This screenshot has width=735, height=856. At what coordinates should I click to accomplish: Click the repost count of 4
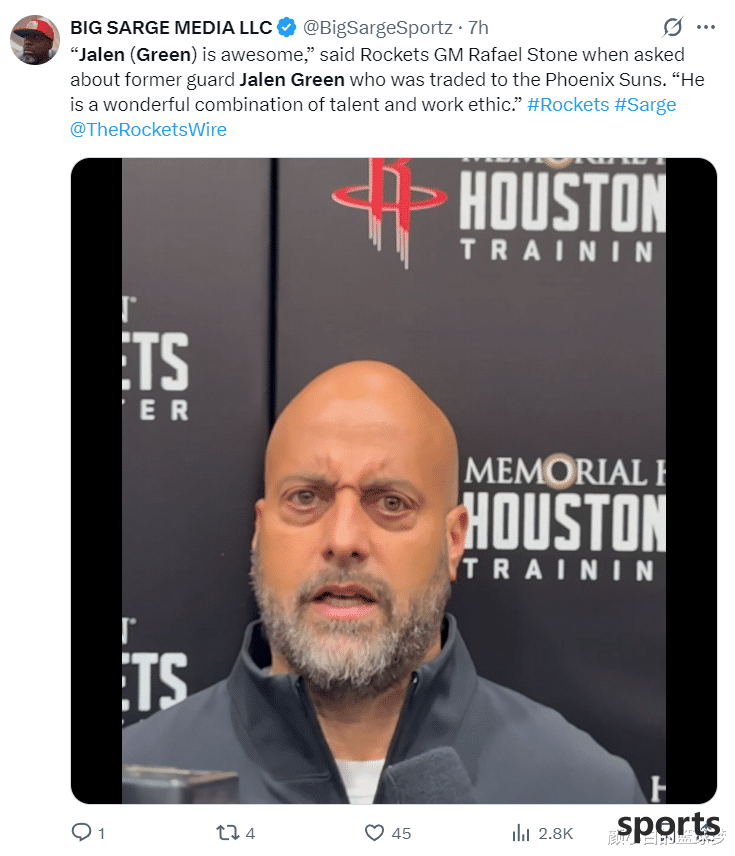coord(250,834)
